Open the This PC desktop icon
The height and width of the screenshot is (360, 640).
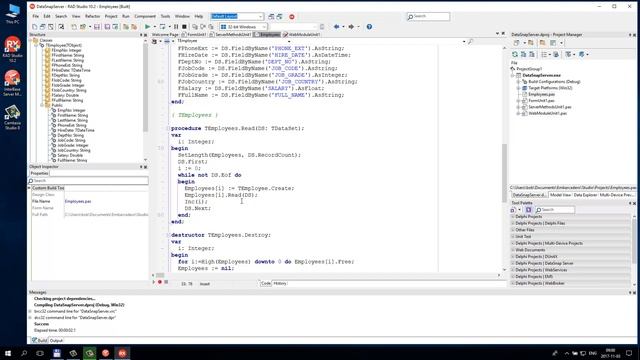pos(12,14)
